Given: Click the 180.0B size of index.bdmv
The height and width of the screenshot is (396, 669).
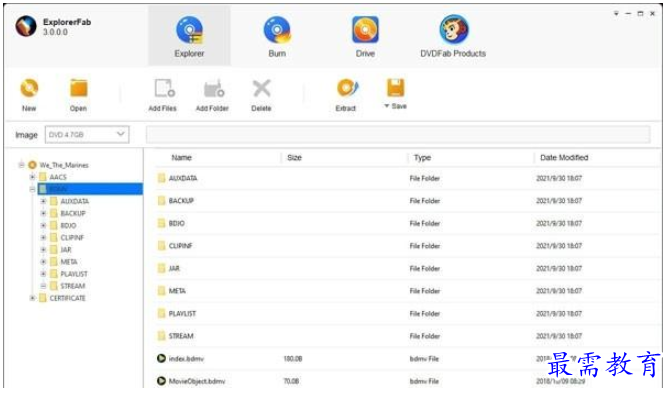Looking at the screenshot, I should tap(293, 359).
